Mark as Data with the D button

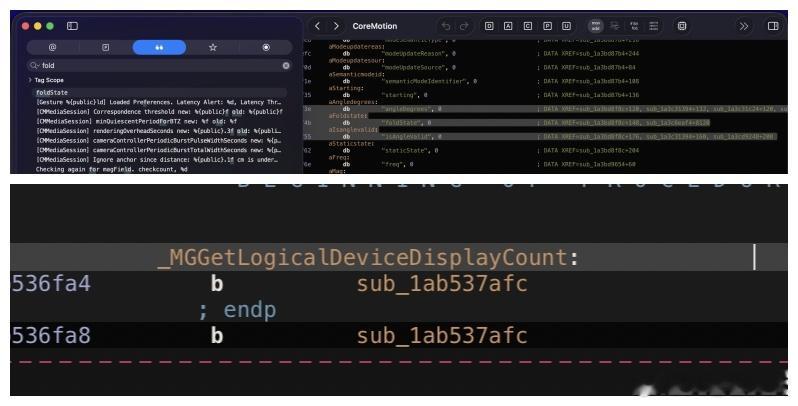click(489, 26)
